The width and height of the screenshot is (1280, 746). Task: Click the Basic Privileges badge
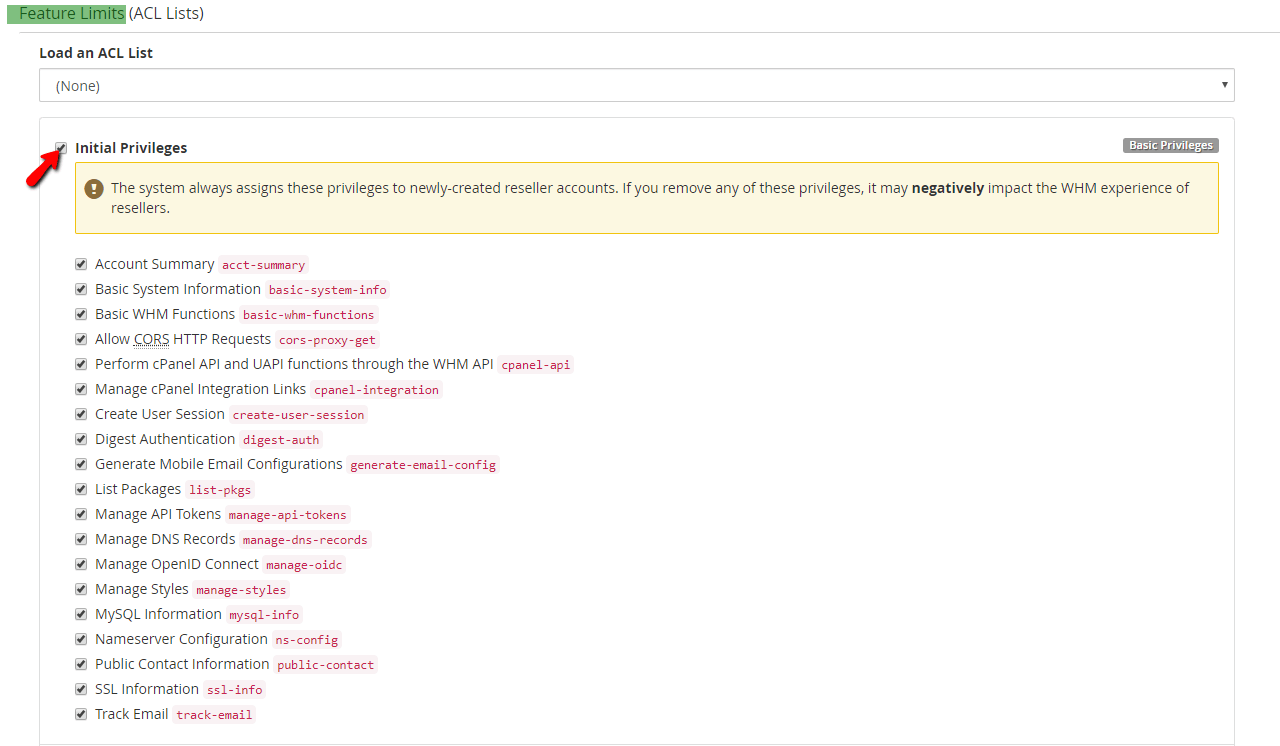coord(1171,146)
